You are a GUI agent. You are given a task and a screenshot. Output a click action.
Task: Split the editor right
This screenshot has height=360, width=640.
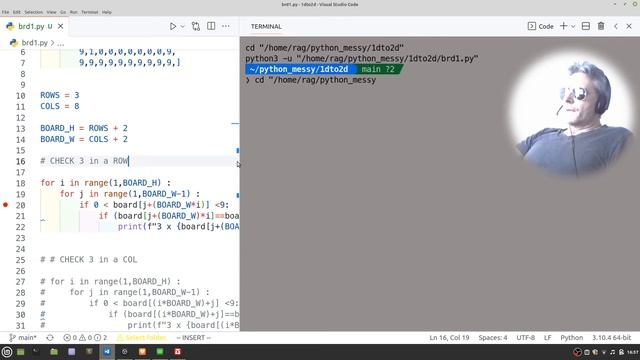click(x=211, y=26)
